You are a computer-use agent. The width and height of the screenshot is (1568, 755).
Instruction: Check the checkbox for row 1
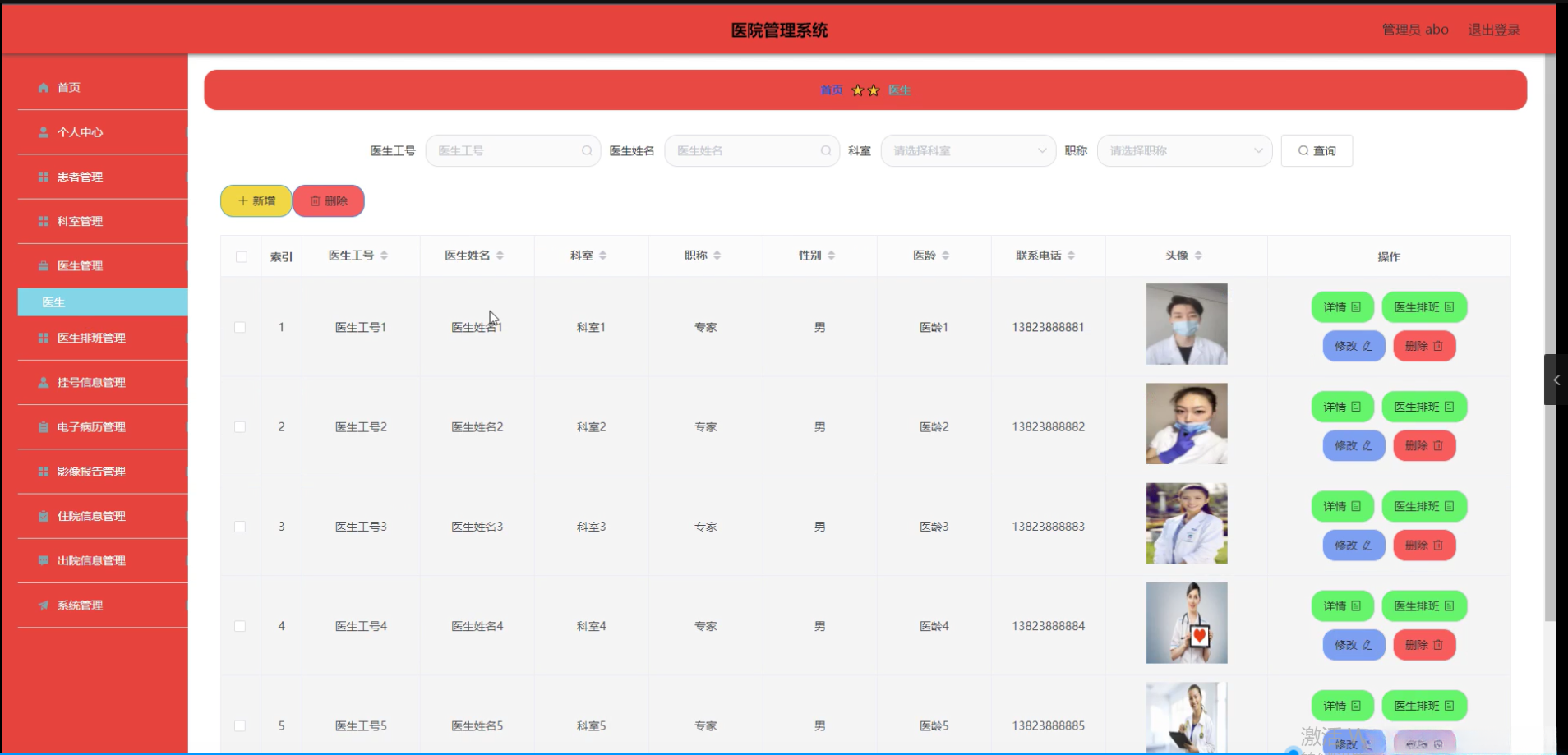240,326
